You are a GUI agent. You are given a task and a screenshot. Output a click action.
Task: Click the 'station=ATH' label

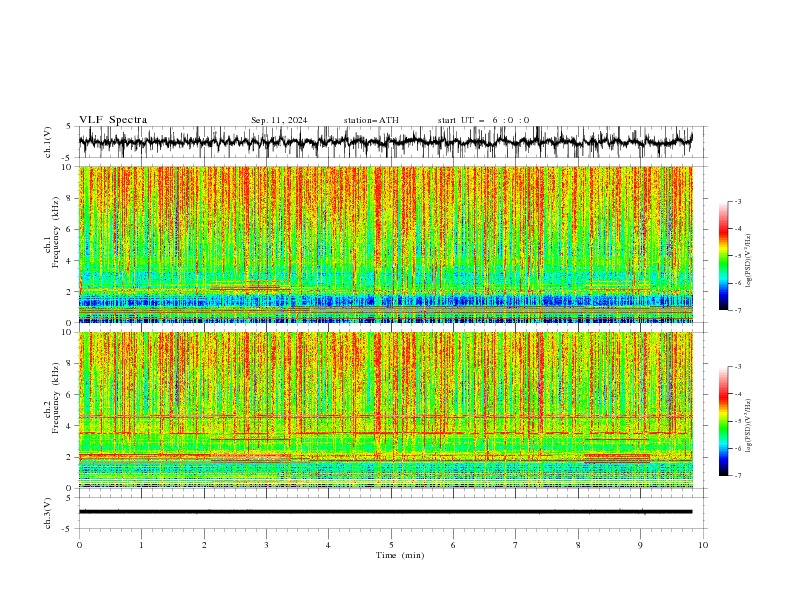coord(371,120)
